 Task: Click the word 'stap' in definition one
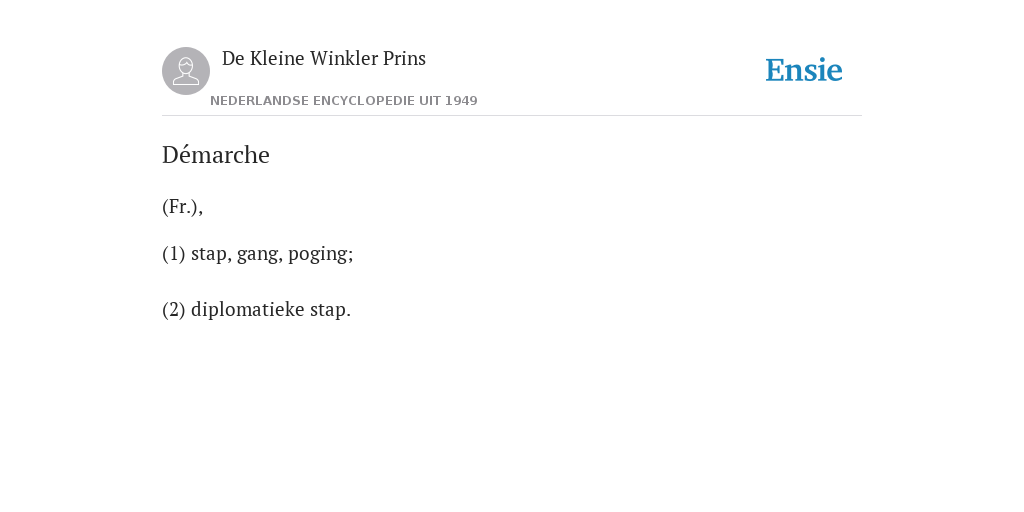point(211,253)
